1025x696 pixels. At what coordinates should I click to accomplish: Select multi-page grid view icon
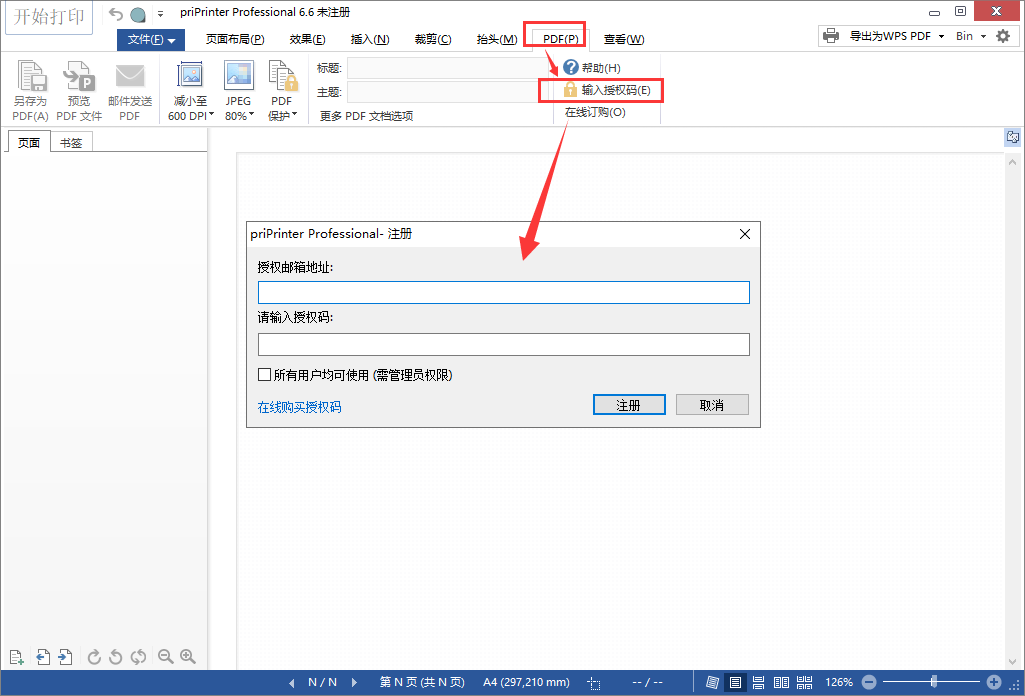point(805,683)
